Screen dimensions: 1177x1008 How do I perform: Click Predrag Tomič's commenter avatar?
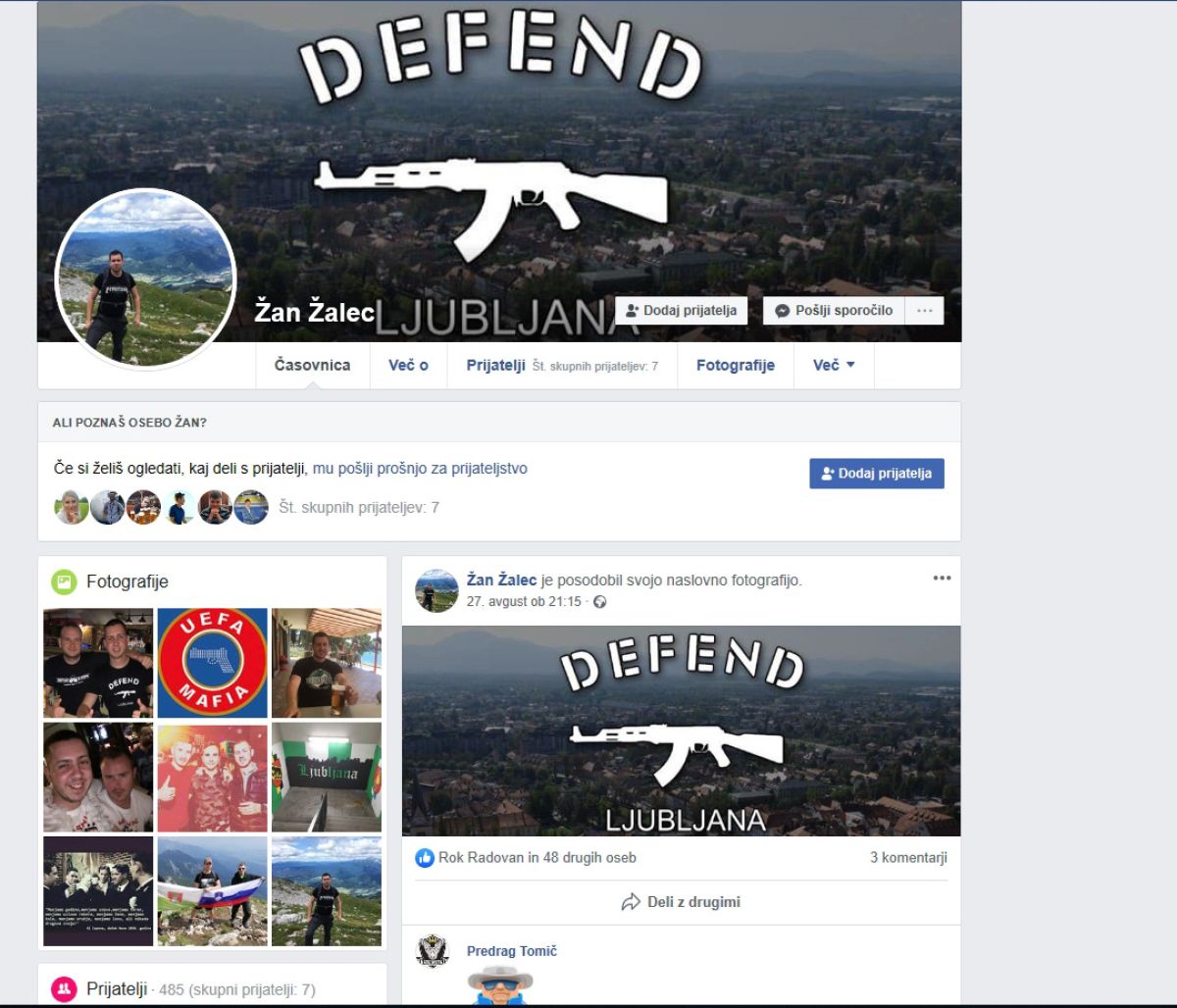434,952
